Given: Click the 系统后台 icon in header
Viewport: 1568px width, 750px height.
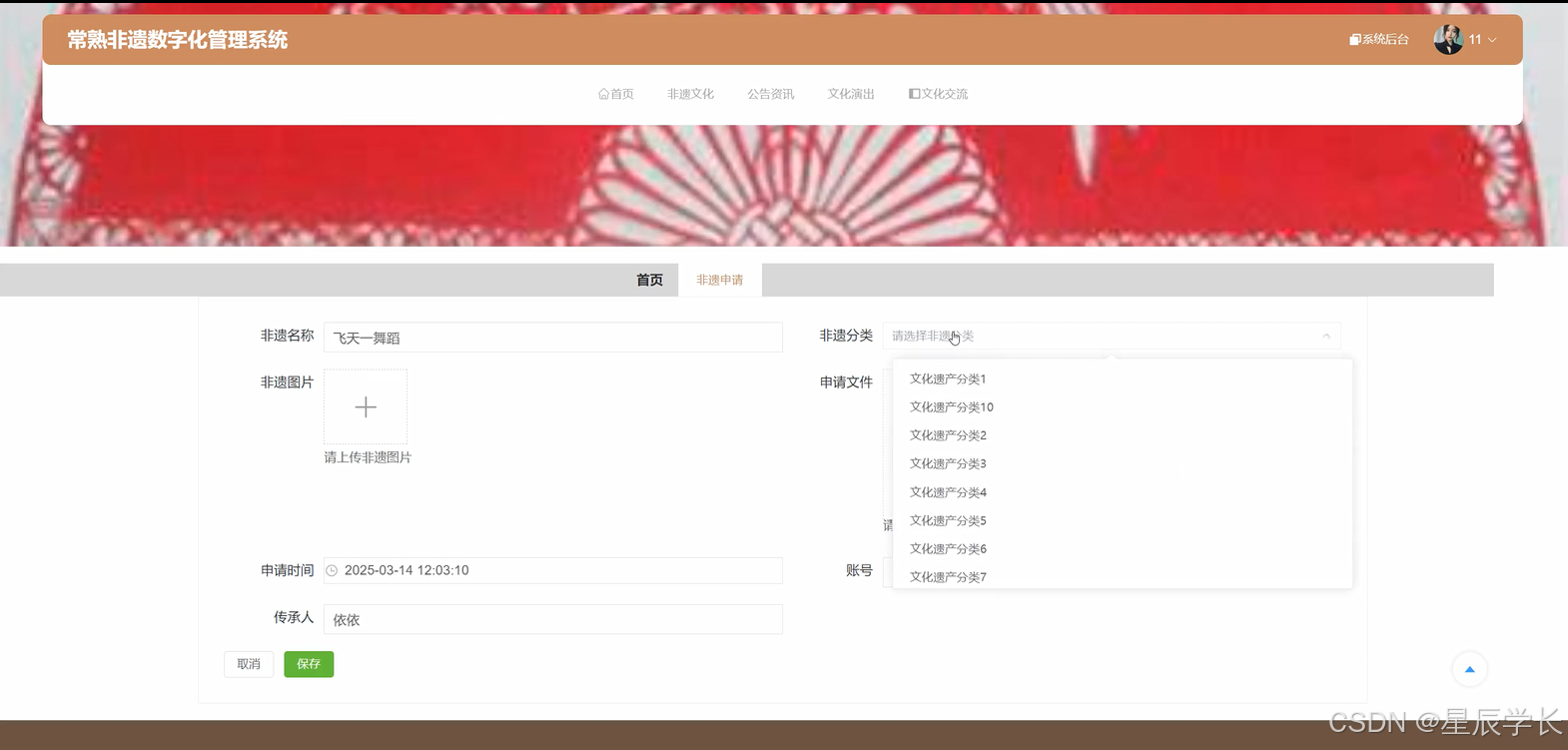Looking at the screenshot, I should [x=1354, y=40].
